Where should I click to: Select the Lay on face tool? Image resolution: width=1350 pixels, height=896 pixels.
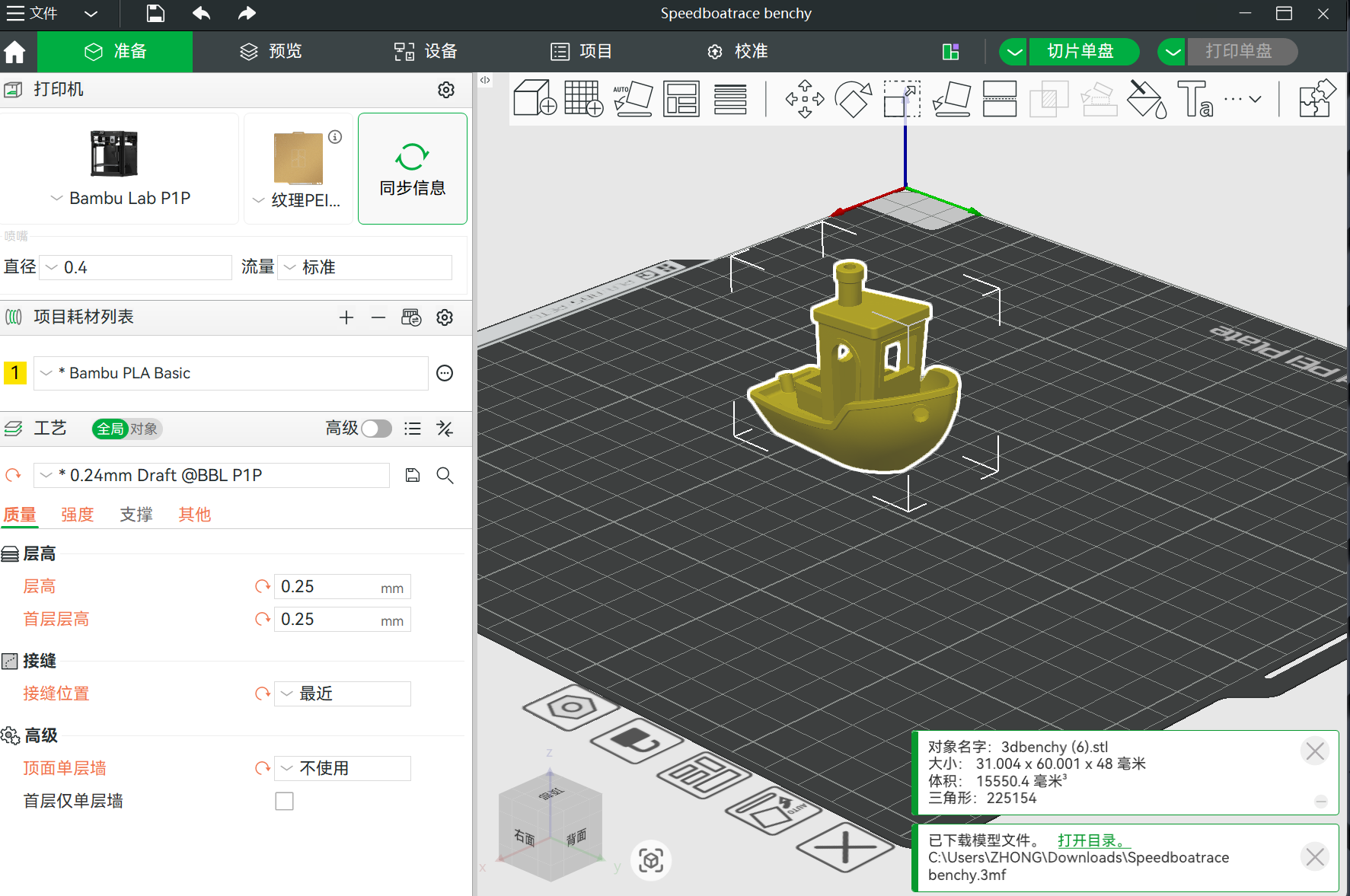[x=952, y=99]
